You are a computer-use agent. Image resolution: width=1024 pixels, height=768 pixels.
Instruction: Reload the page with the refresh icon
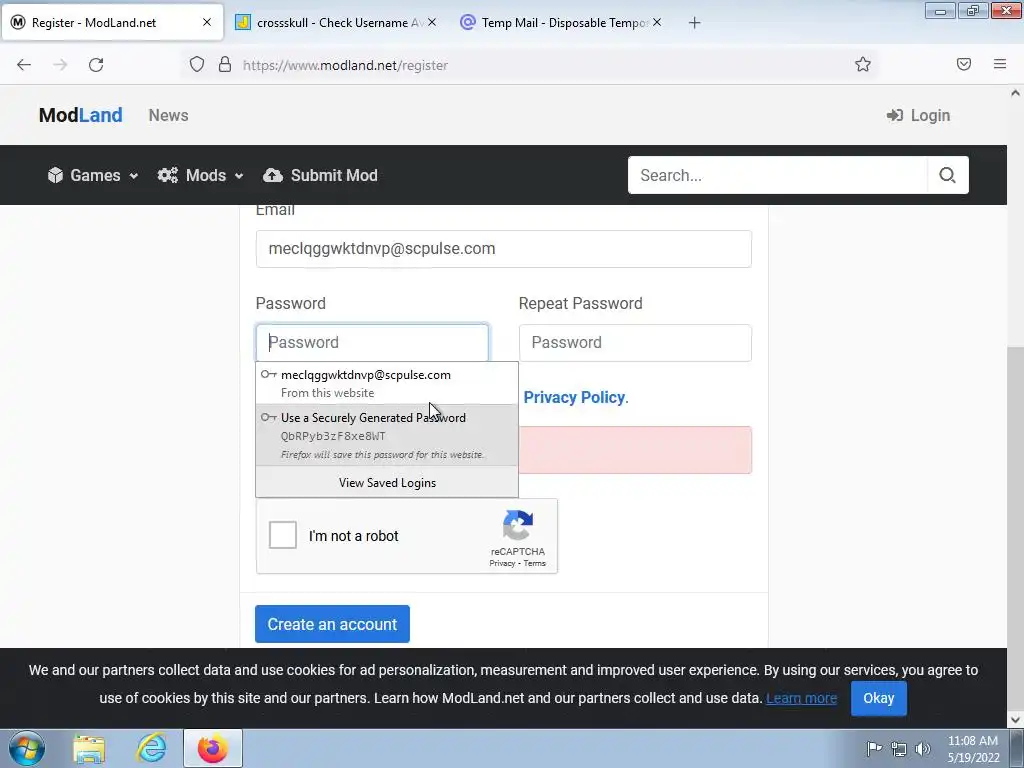(96, 65)
